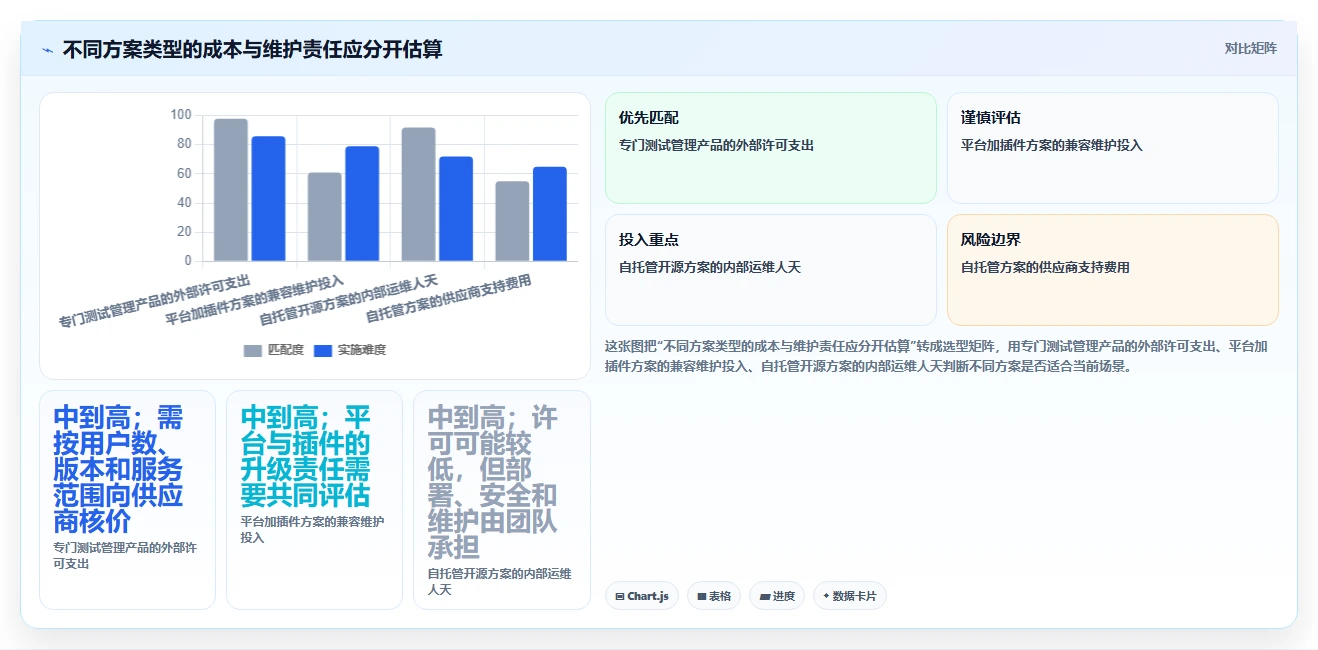Click the lightning icon beside the title

point(48,50)
